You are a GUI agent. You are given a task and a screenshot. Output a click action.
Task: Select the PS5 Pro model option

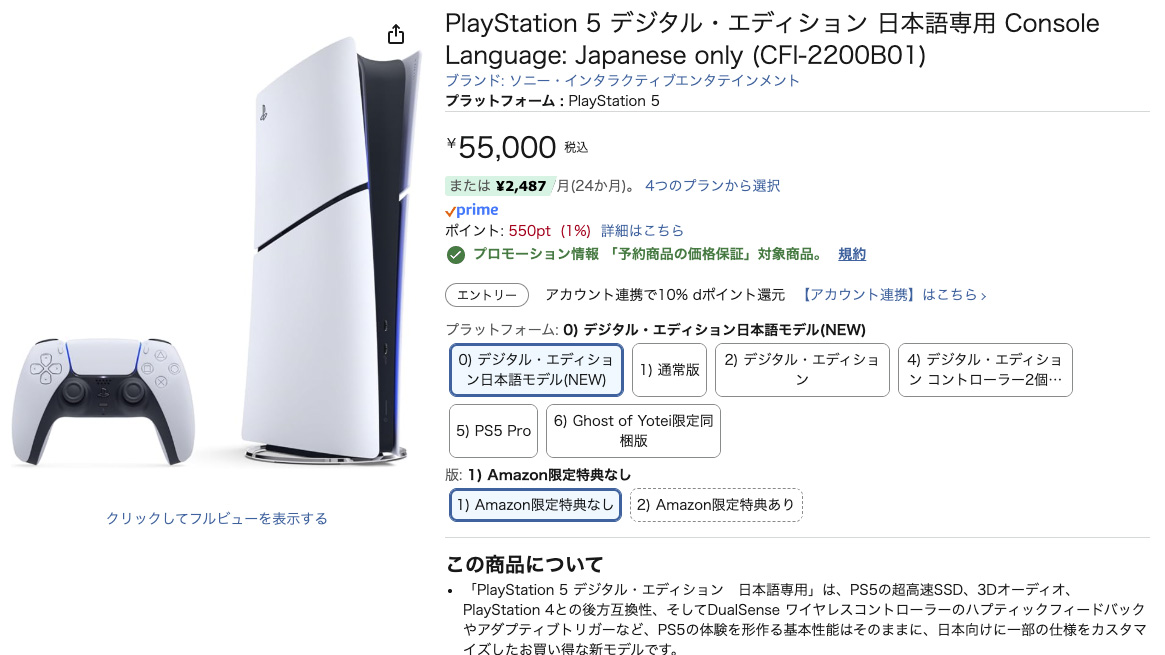pyautogui.click(x=493, y=430)
